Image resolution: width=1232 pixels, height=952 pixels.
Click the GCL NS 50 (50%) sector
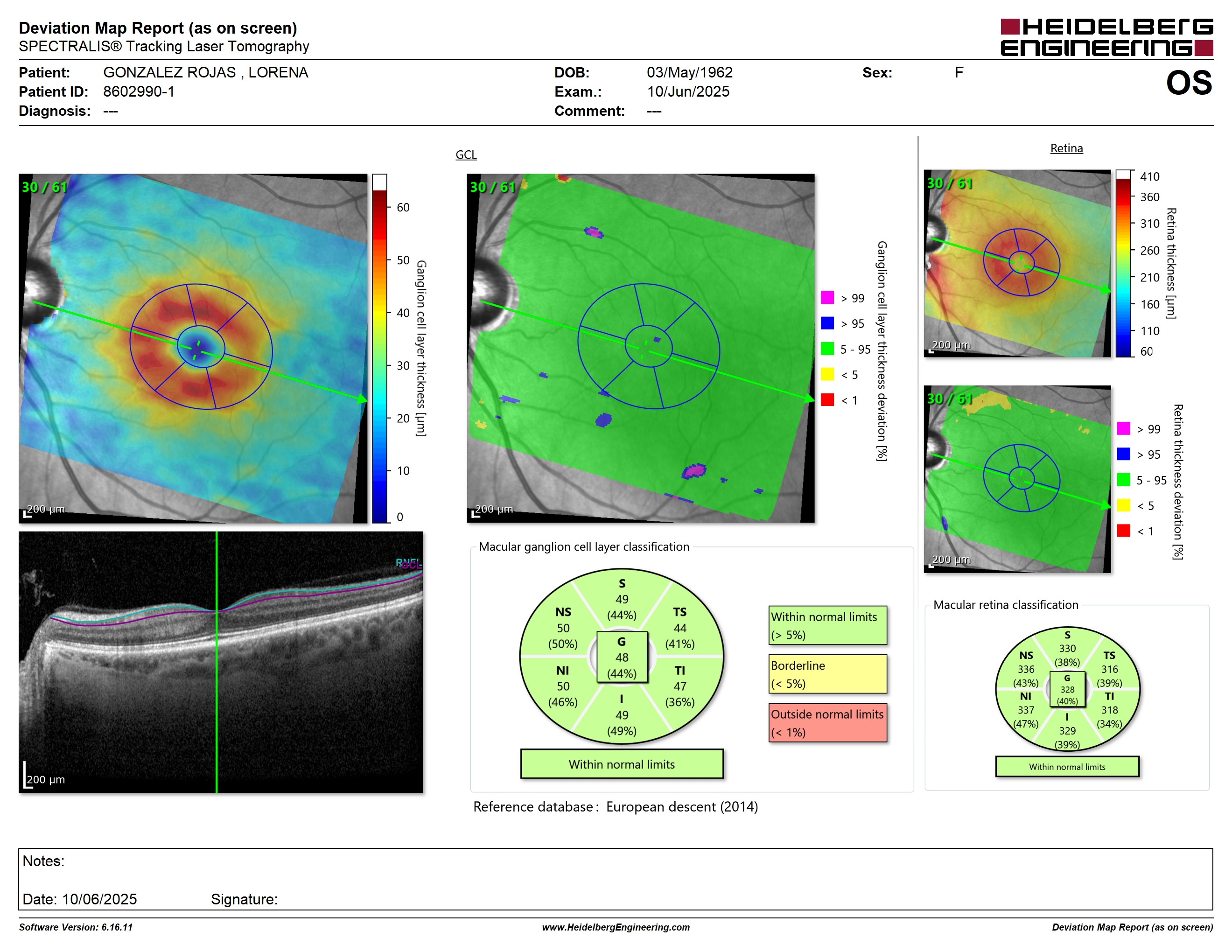coord(563,628)
